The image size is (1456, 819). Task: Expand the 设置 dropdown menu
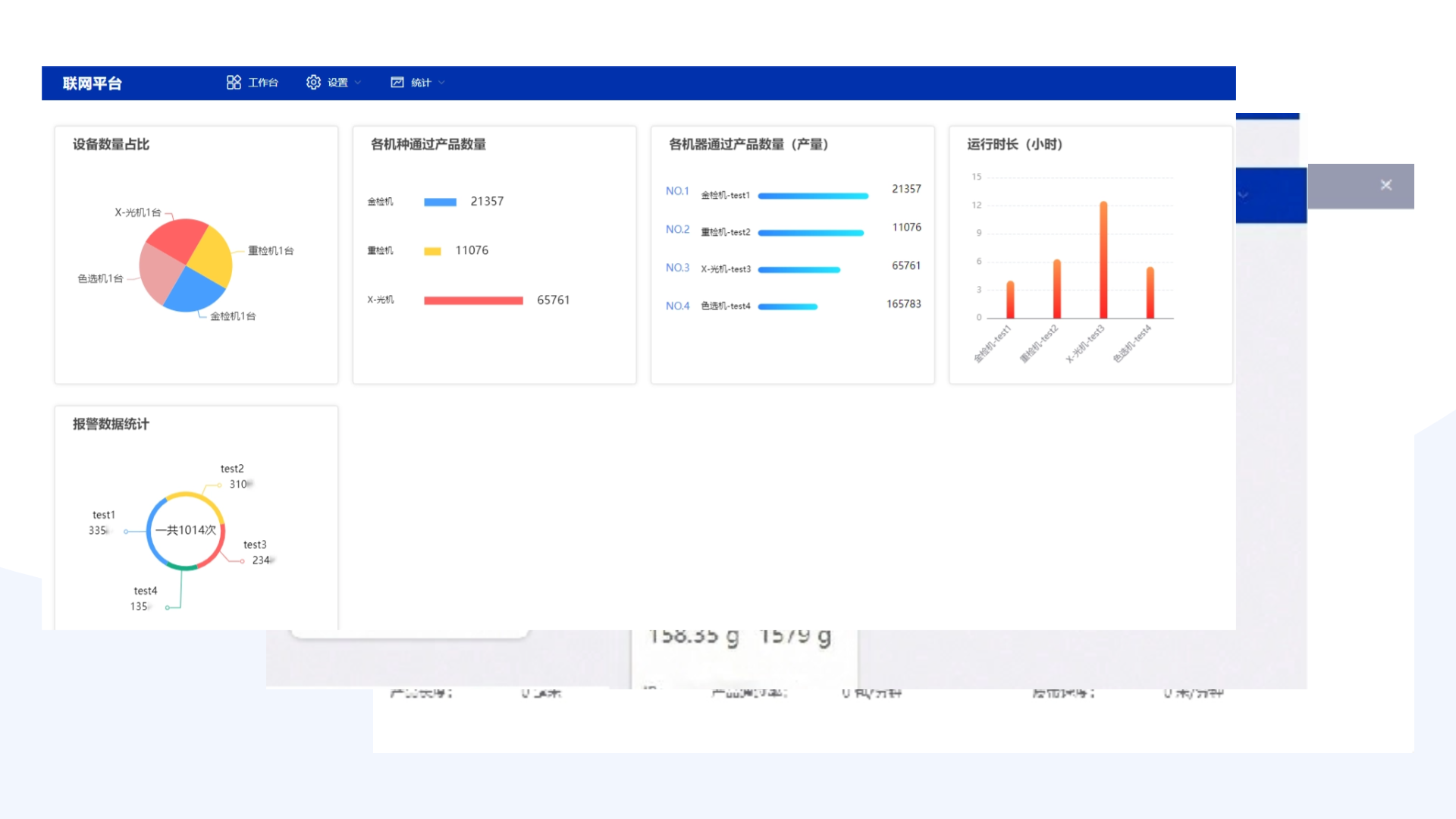[x=358, y=82]
